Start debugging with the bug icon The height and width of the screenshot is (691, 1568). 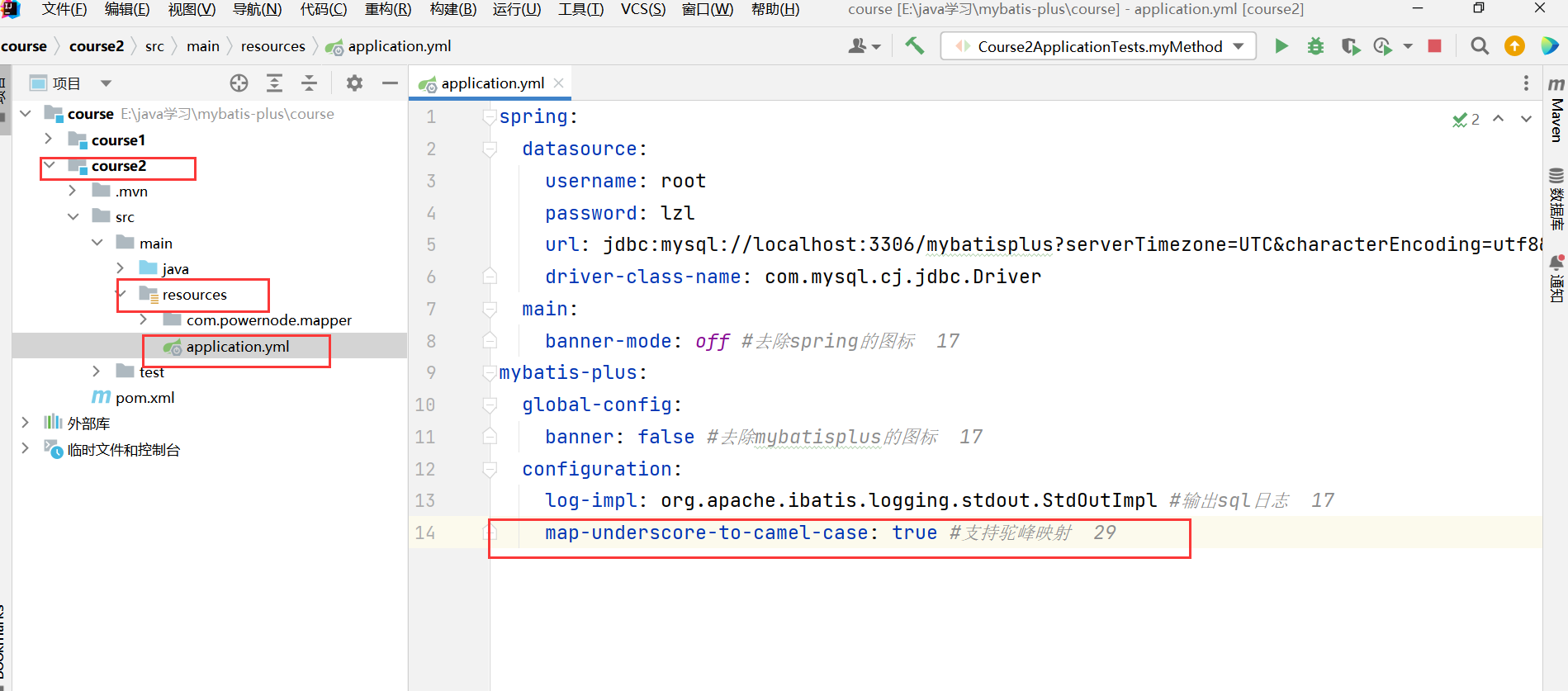tap(1315, 46)
